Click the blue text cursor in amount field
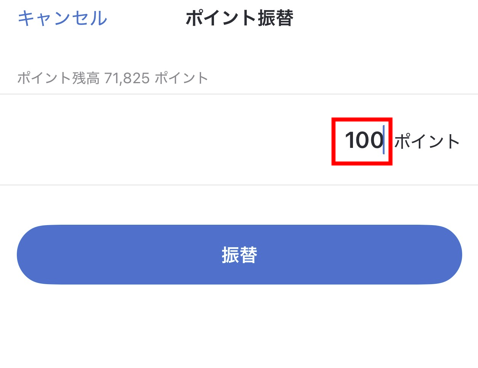478x368 pixels. tap(384, 140)
